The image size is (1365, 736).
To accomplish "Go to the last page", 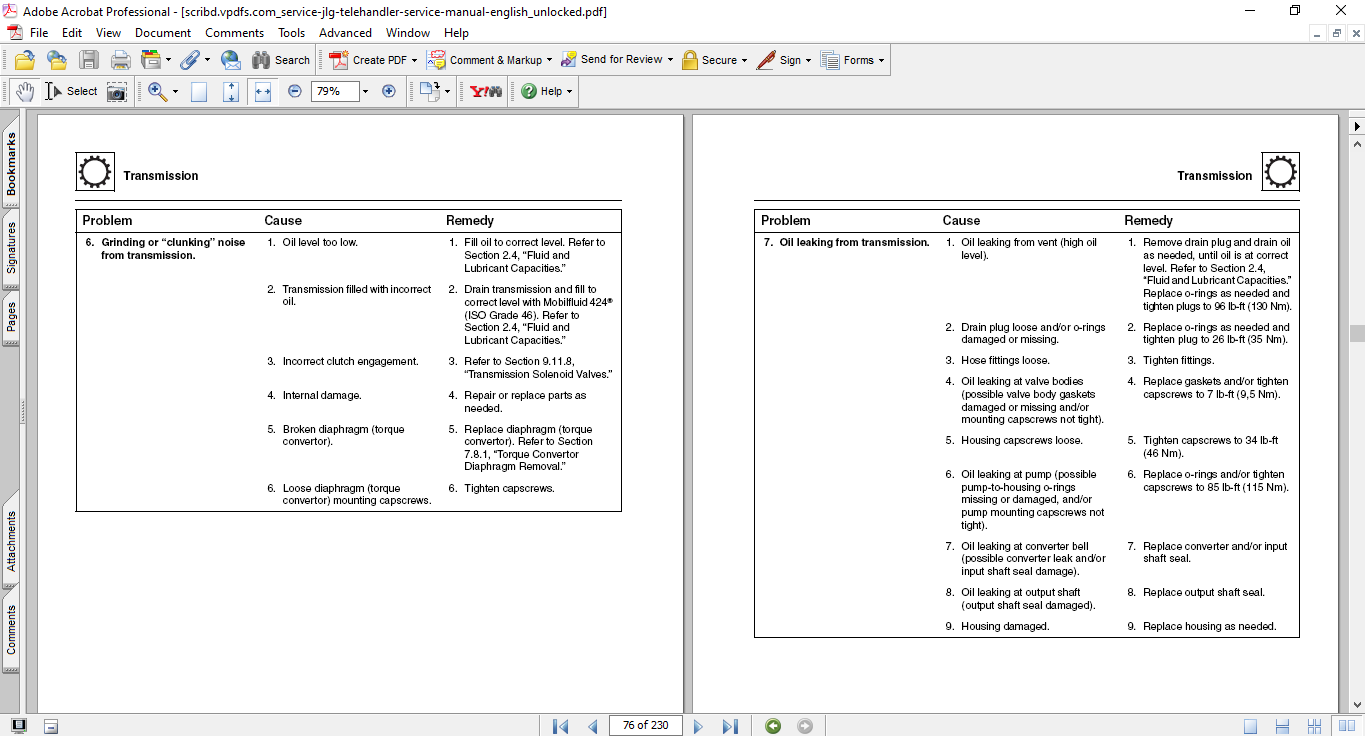I will click(x=730, y=726).
